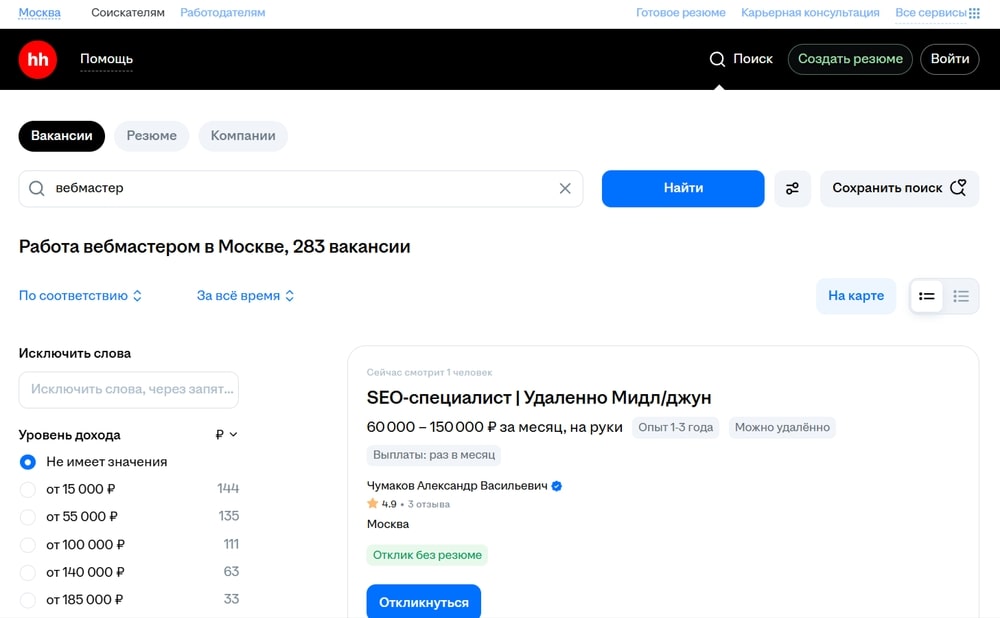This screenshot has width=1000, height=618.
Task: Clear the search query with X icon
Action: point(565,188)
